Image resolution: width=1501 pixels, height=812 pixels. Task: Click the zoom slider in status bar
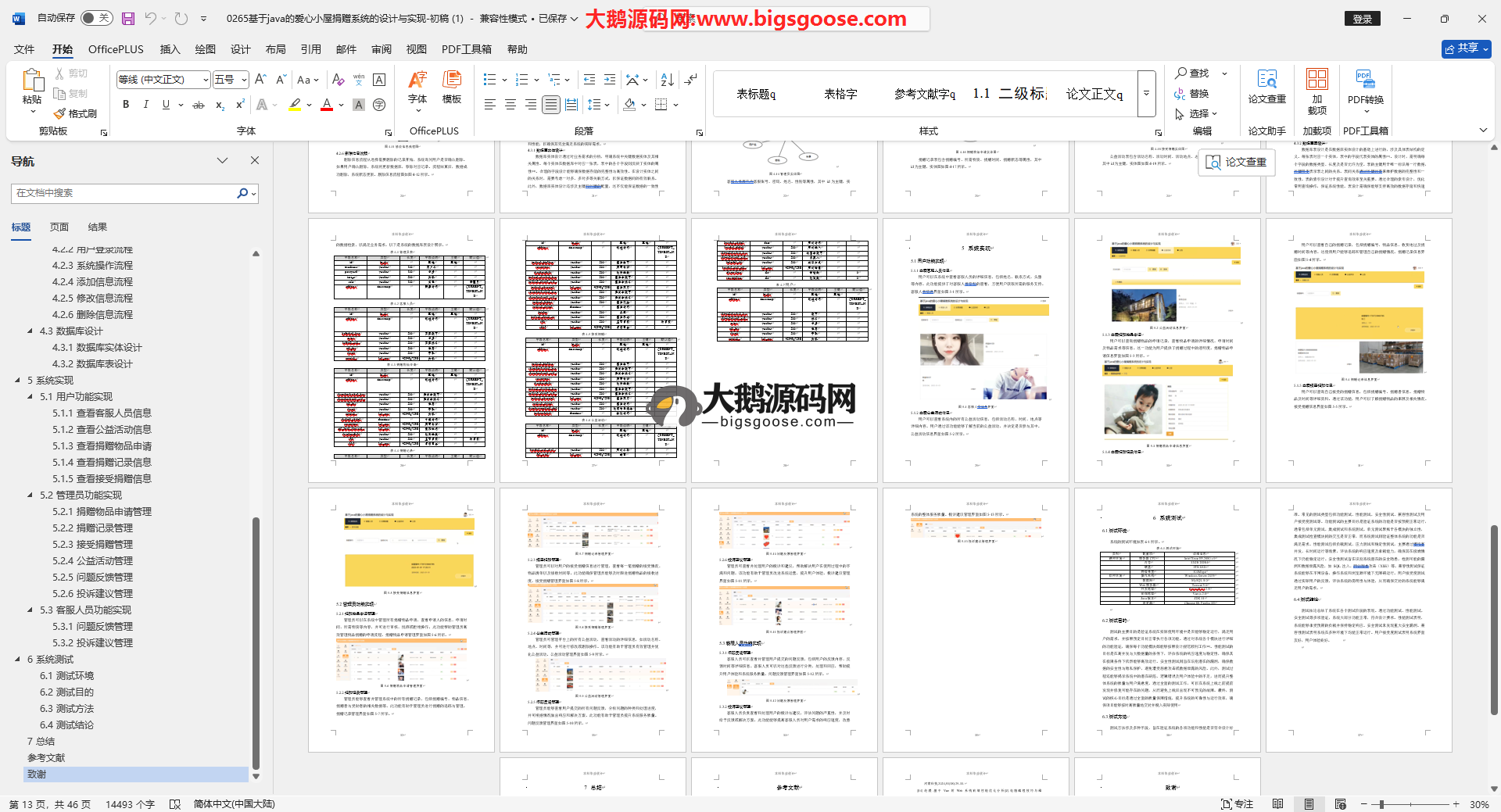[1381, 804]
